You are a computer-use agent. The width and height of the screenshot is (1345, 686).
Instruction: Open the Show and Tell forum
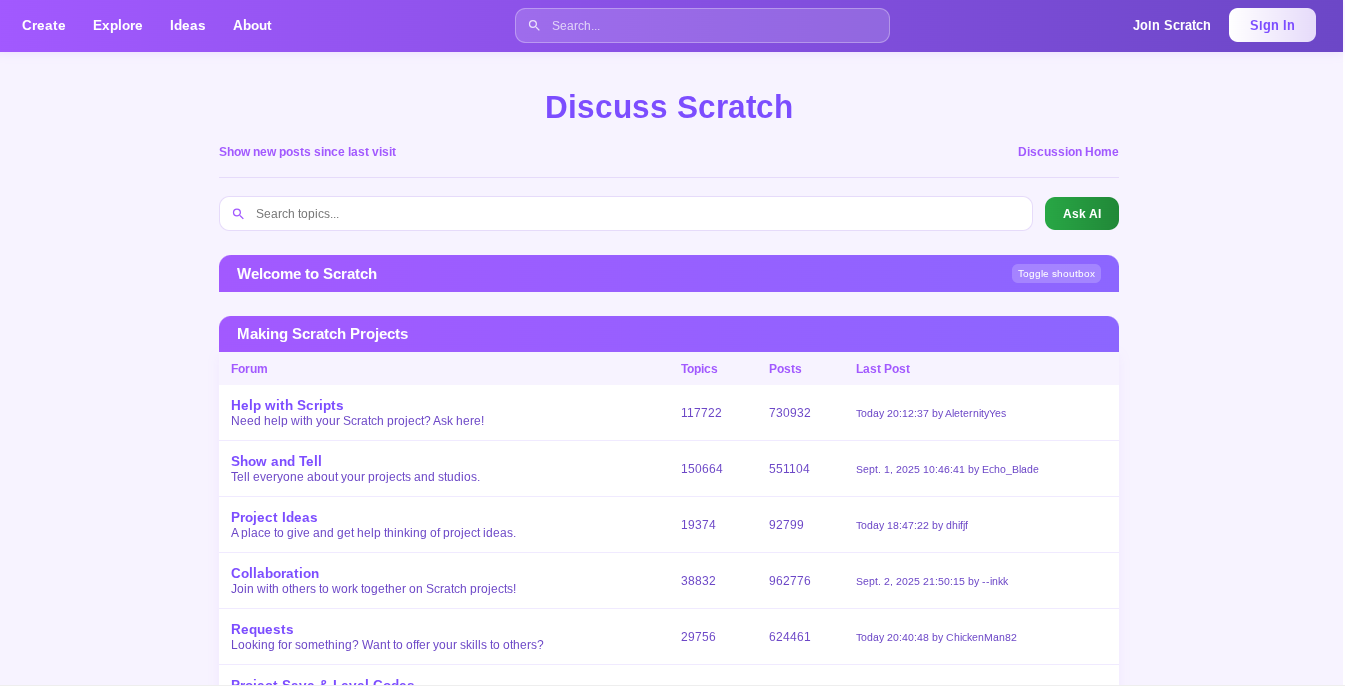coord(276,461)
